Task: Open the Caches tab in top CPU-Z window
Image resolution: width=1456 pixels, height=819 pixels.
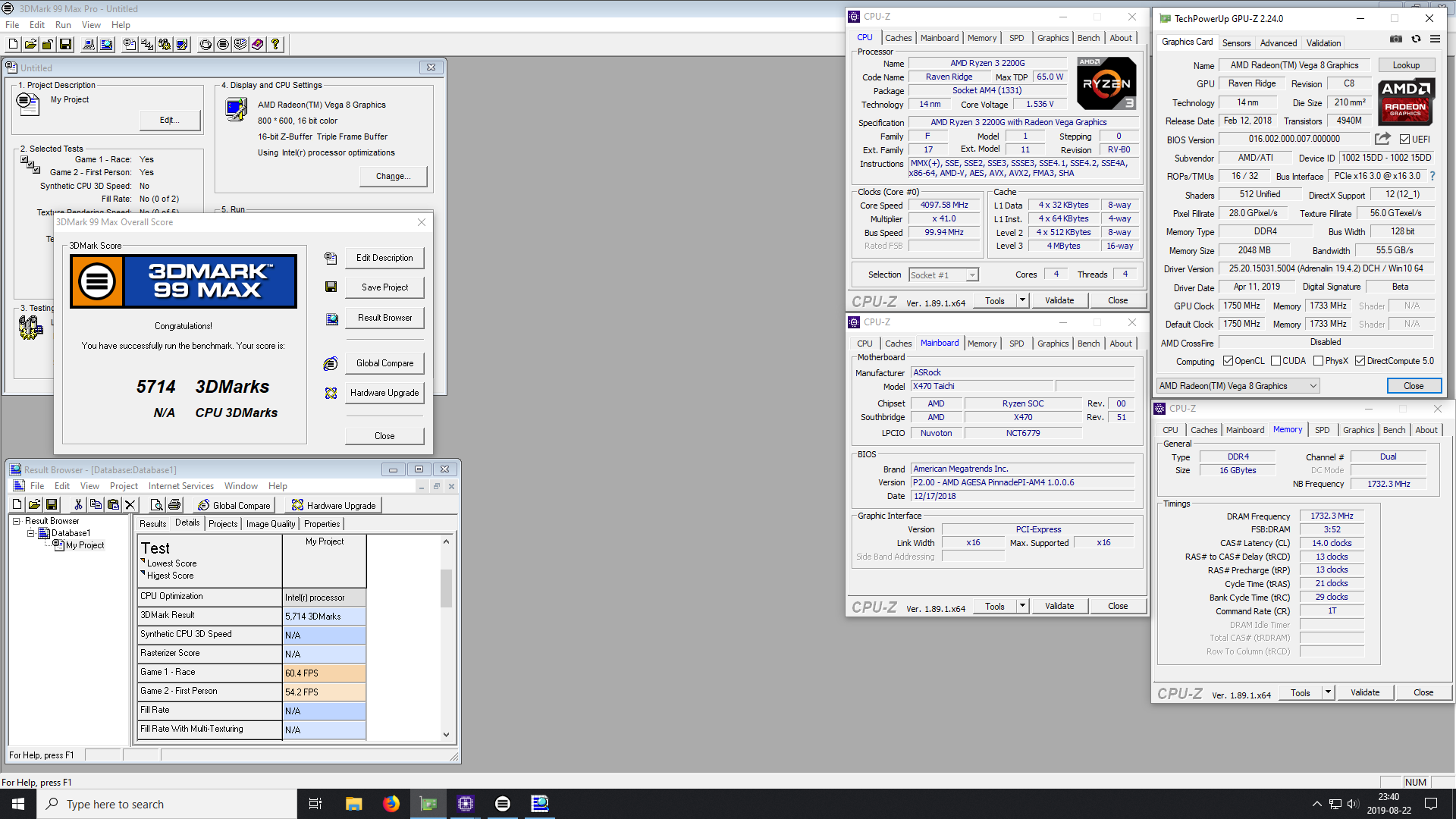Action: click(898, 38)
